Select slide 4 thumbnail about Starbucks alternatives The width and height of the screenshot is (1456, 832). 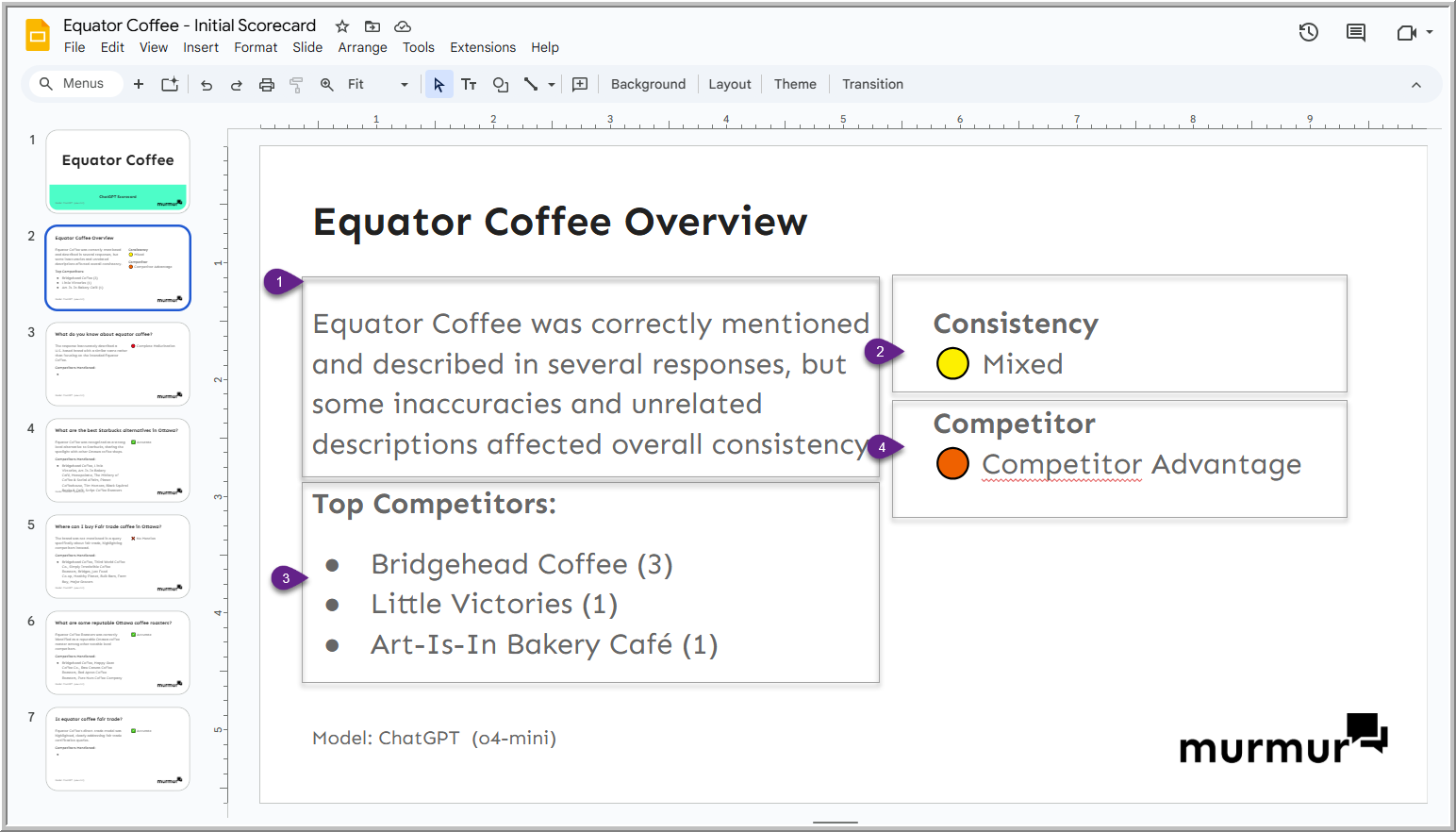(118, 460)
